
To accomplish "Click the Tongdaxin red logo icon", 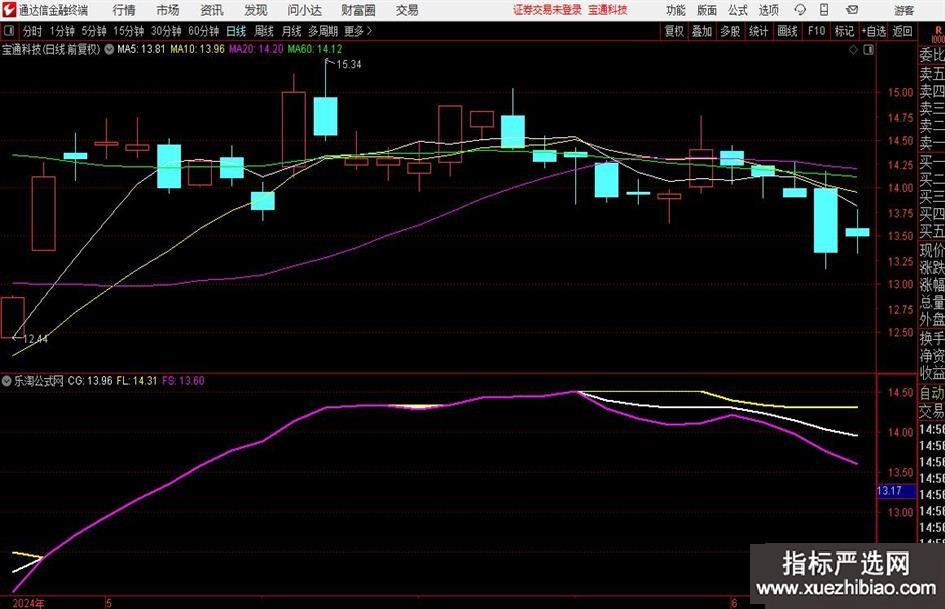I will coord(9,10).
